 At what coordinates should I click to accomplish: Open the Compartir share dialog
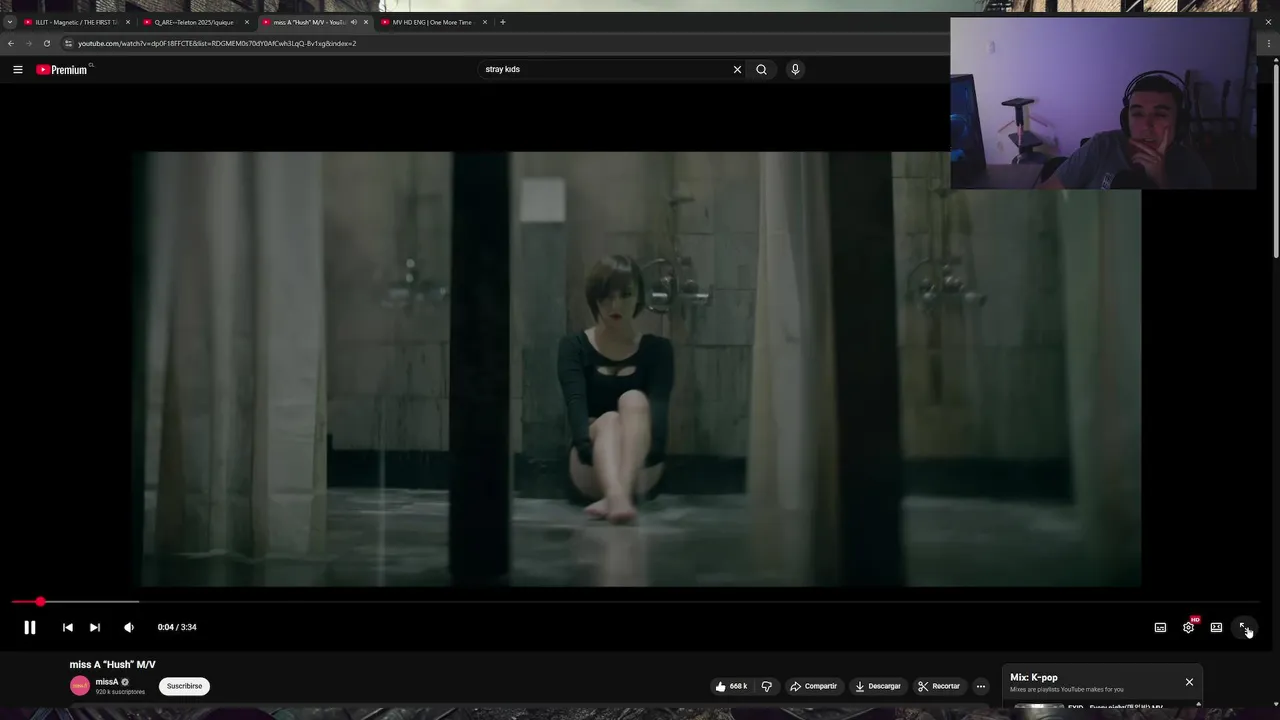[813, 686]
